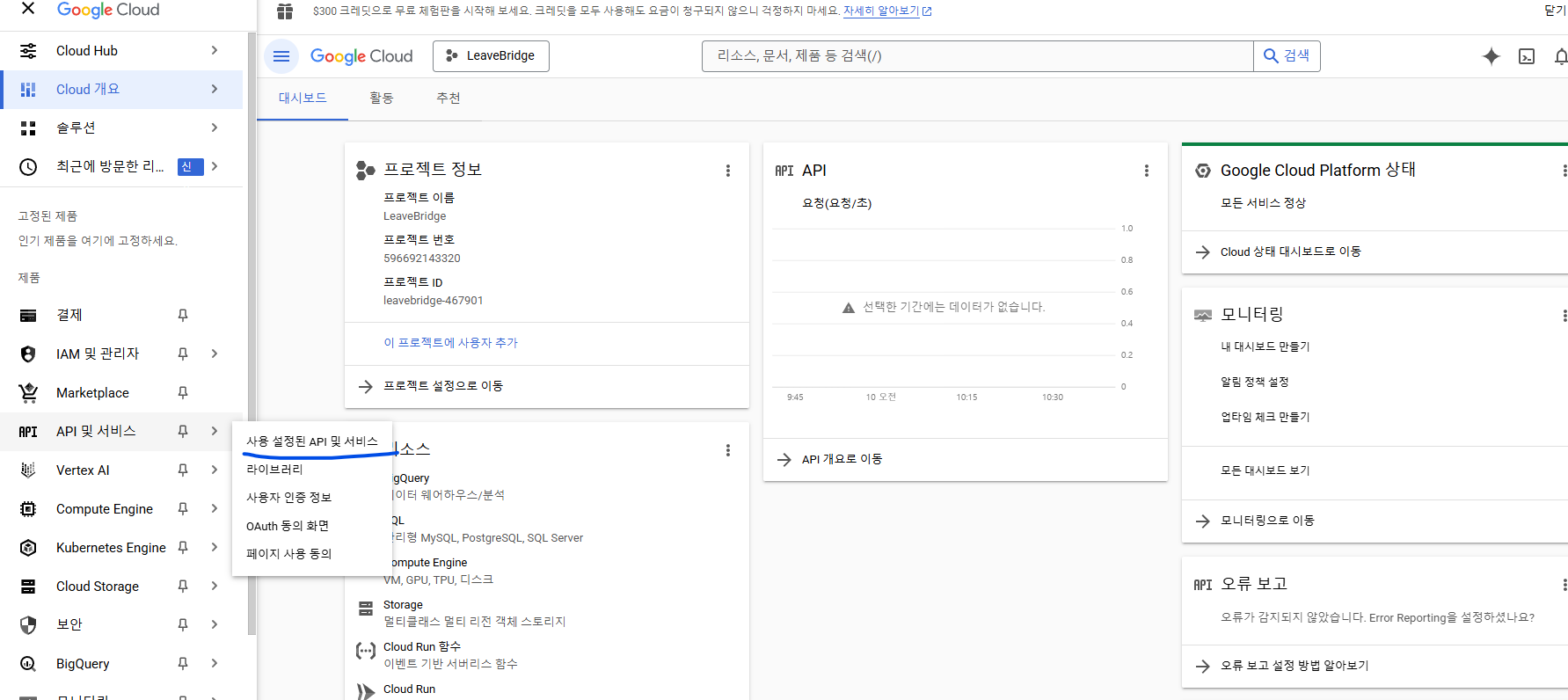The width and height of the screenshot is (1568, 700).
Task: Click the Storage resource icon
Action: (x=366, y=609)
